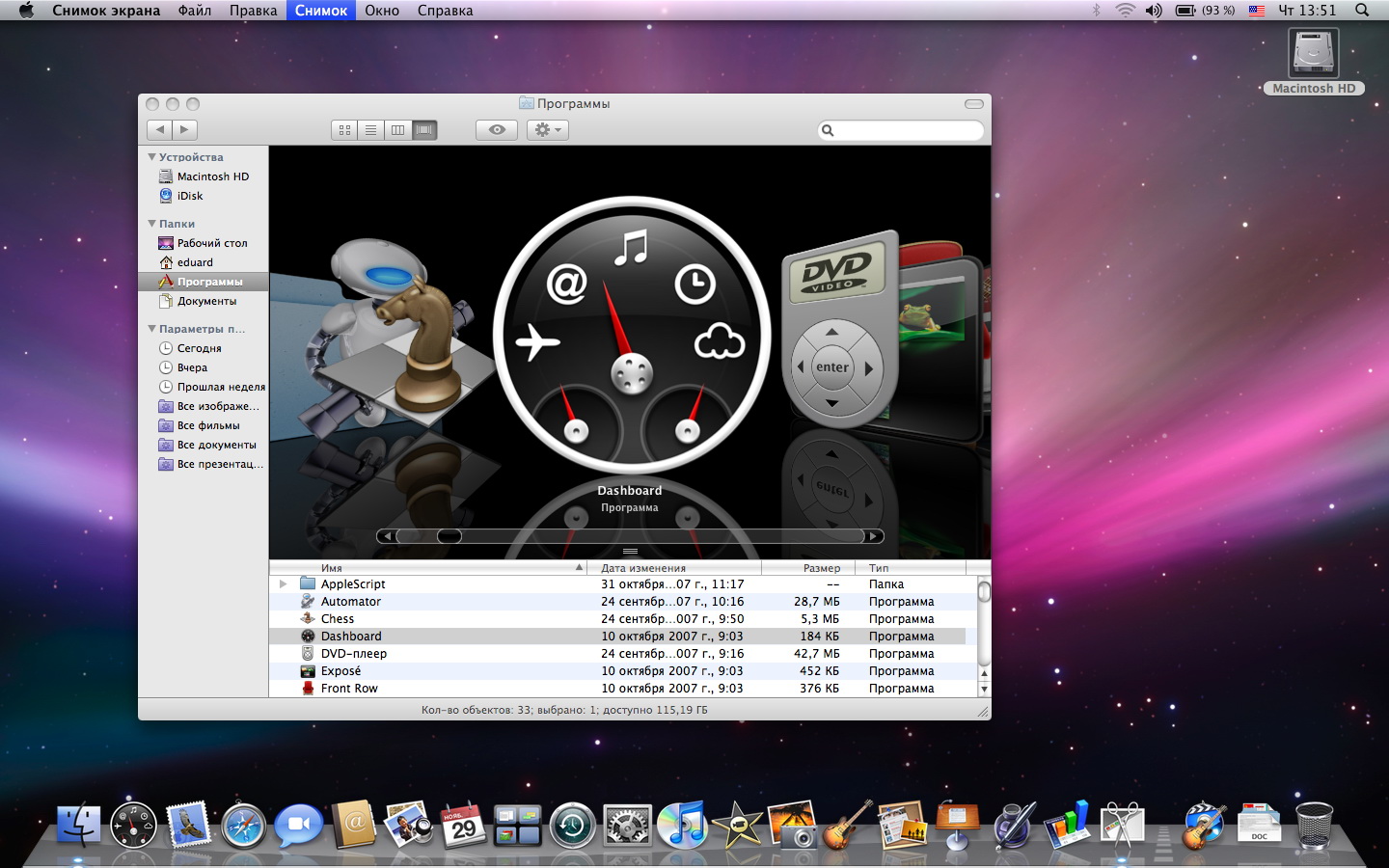
Task: Sort by the Дата изменения column
Action: point(675,568)
